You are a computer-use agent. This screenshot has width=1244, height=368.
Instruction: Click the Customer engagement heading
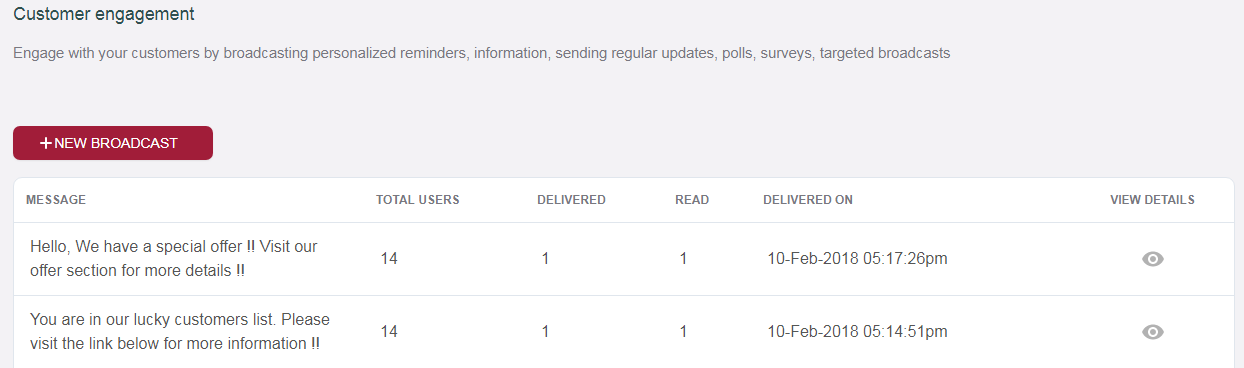pyautogui.click(x=104, y=15)
